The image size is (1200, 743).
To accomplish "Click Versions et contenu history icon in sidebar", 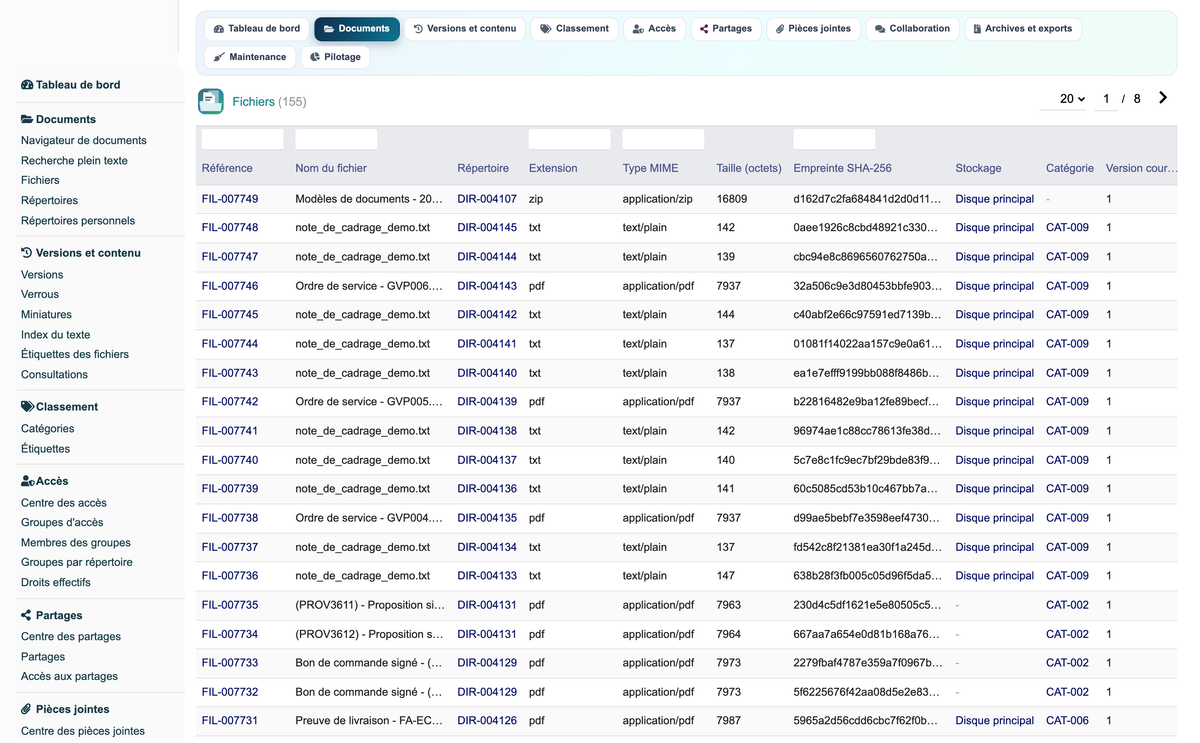I will pyautogui.click(x=27, y=253).
